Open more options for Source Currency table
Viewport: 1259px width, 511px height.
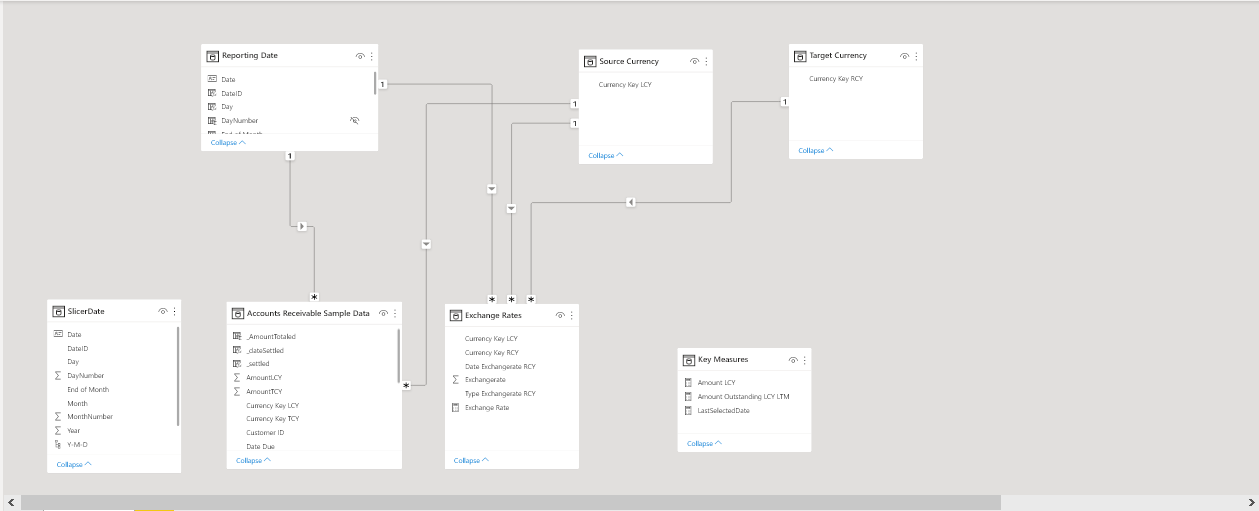[x=706, y=62]
